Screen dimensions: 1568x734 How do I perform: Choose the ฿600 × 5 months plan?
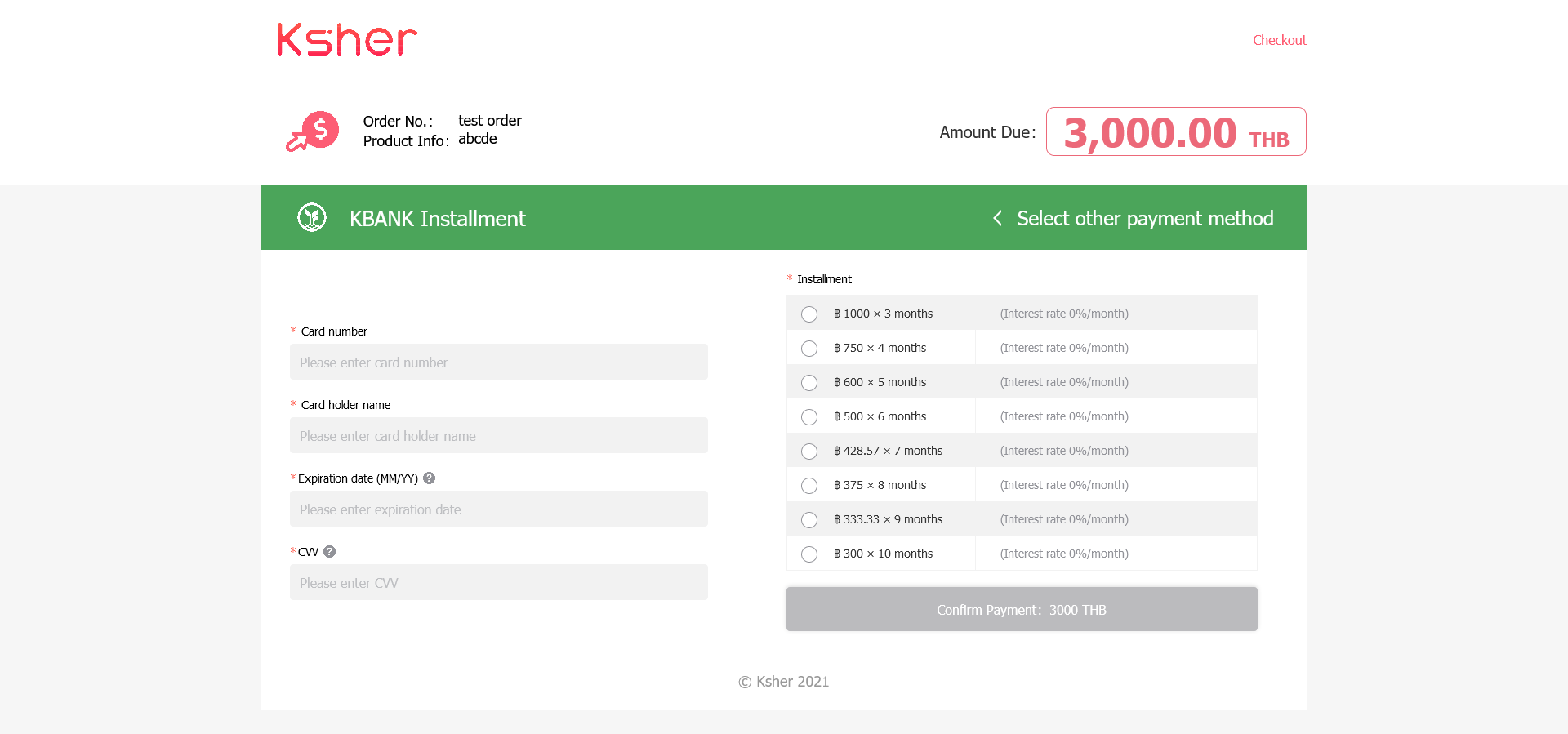tap(809, 383)
